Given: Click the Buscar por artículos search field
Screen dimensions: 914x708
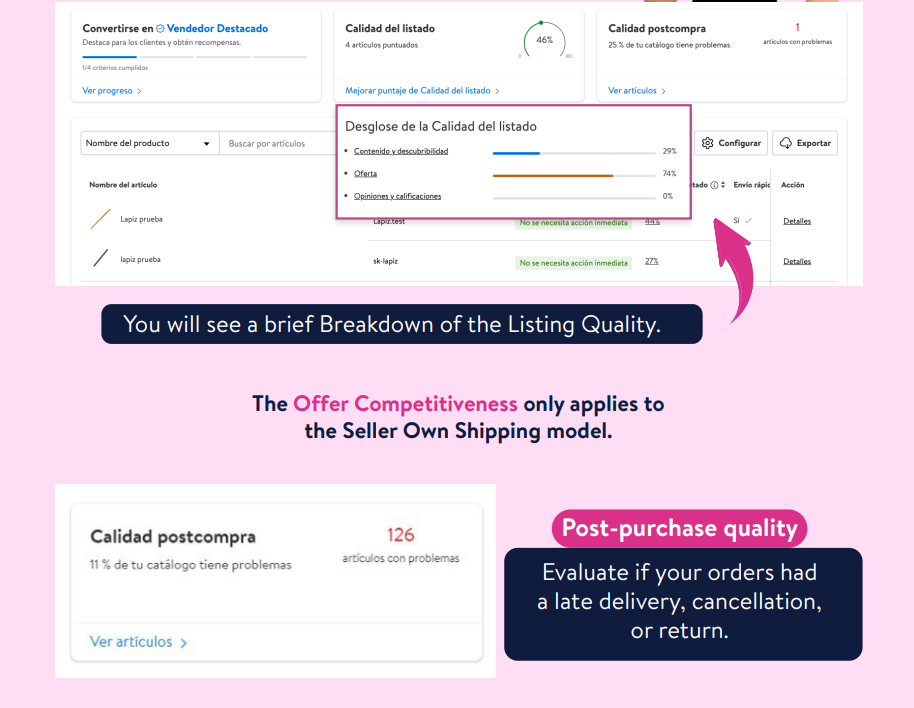Looking at the screenshot, I should 276,143.
